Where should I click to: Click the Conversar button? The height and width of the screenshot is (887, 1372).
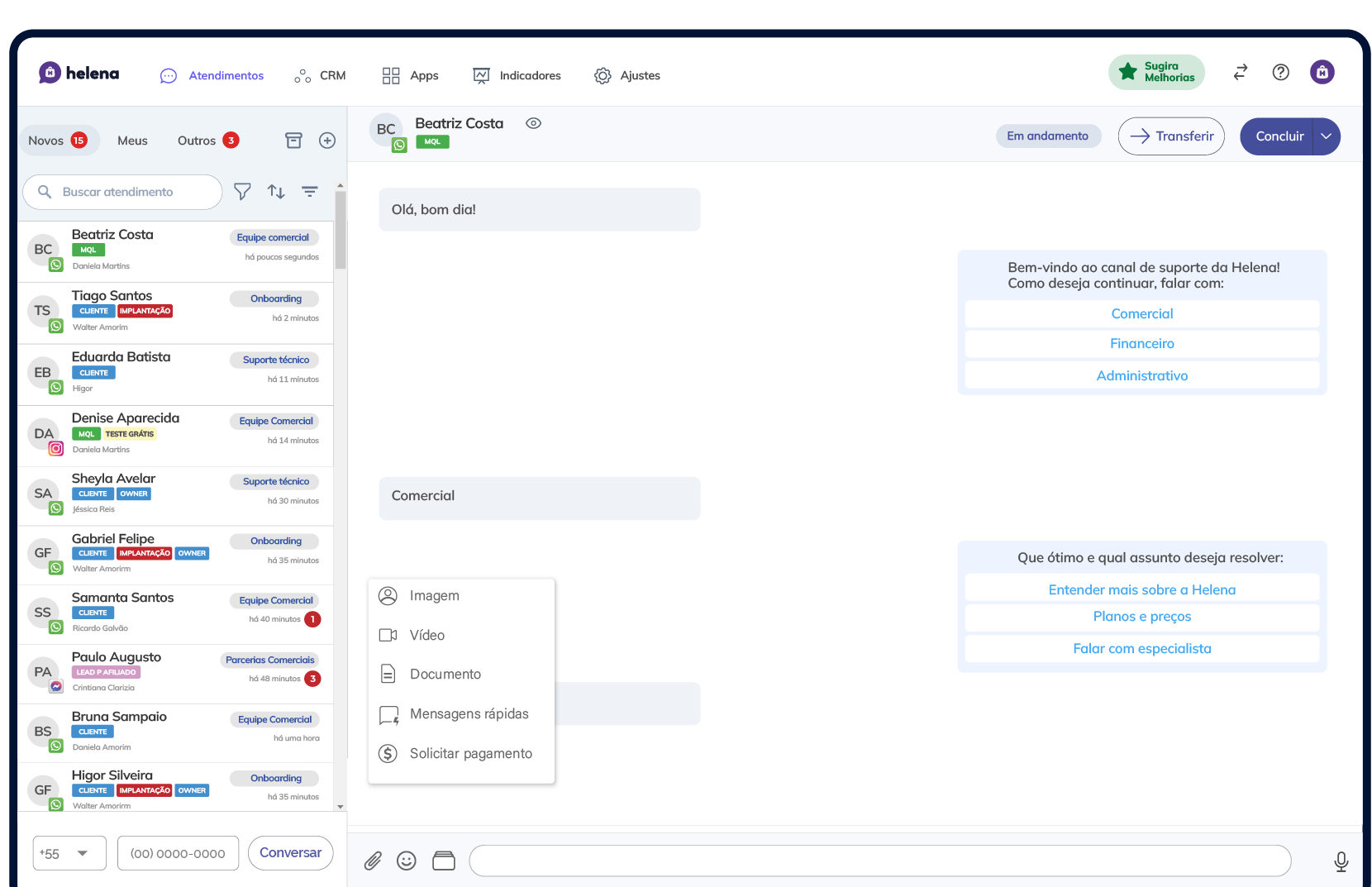pos(290,853)
